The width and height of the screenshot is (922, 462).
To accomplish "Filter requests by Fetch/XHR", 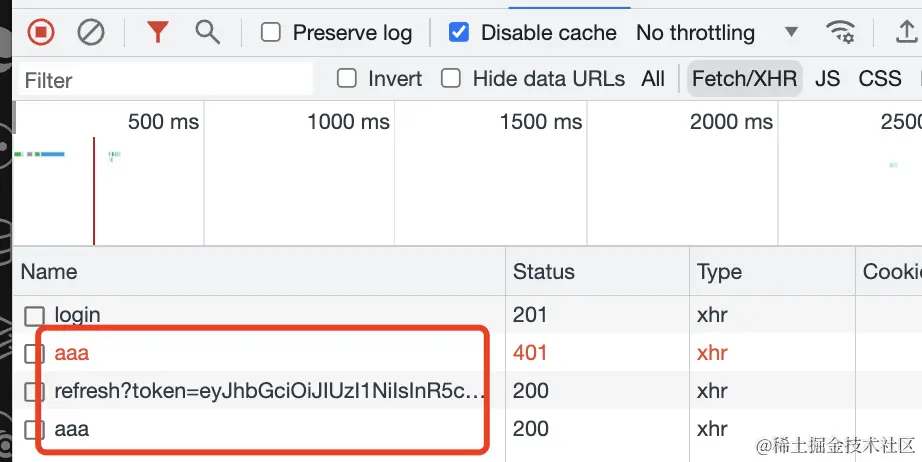I will click(x=744, y=79).
